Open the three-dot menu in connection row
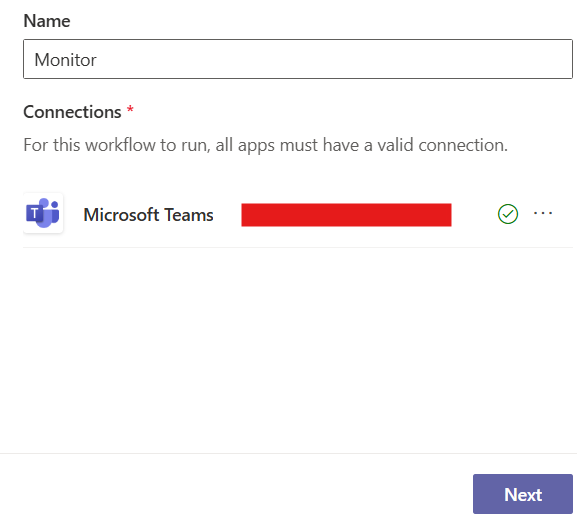 point(543,213)
